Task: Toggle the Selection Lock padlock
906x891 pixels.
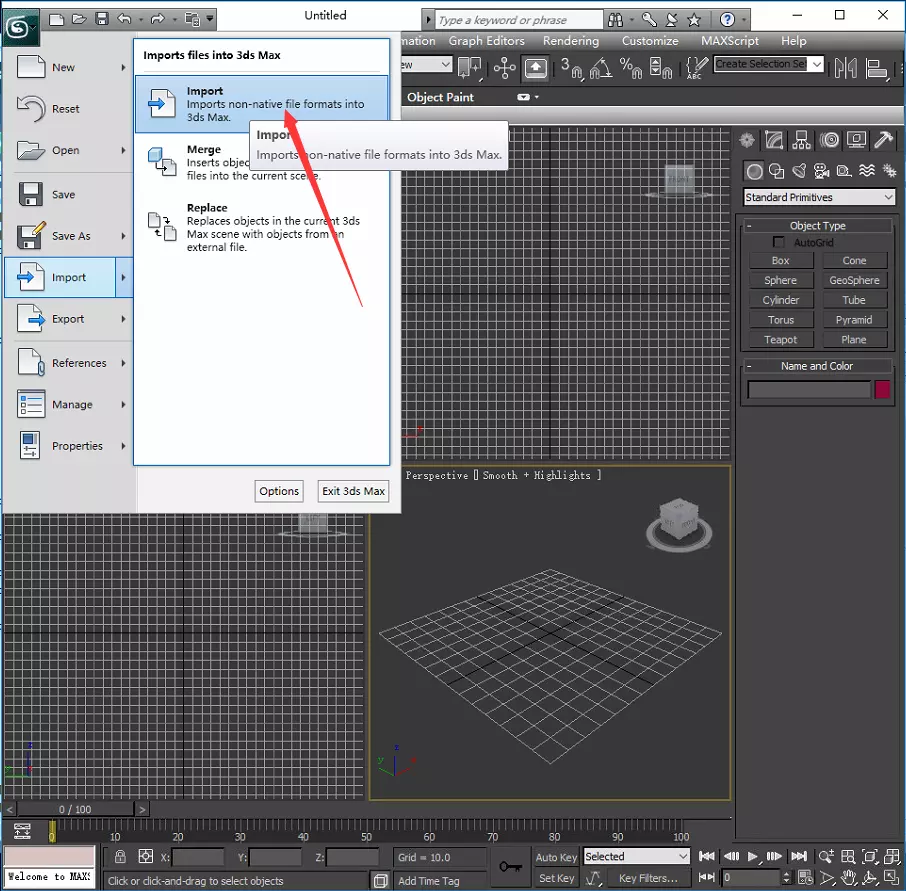Action: tap(120, 856)
